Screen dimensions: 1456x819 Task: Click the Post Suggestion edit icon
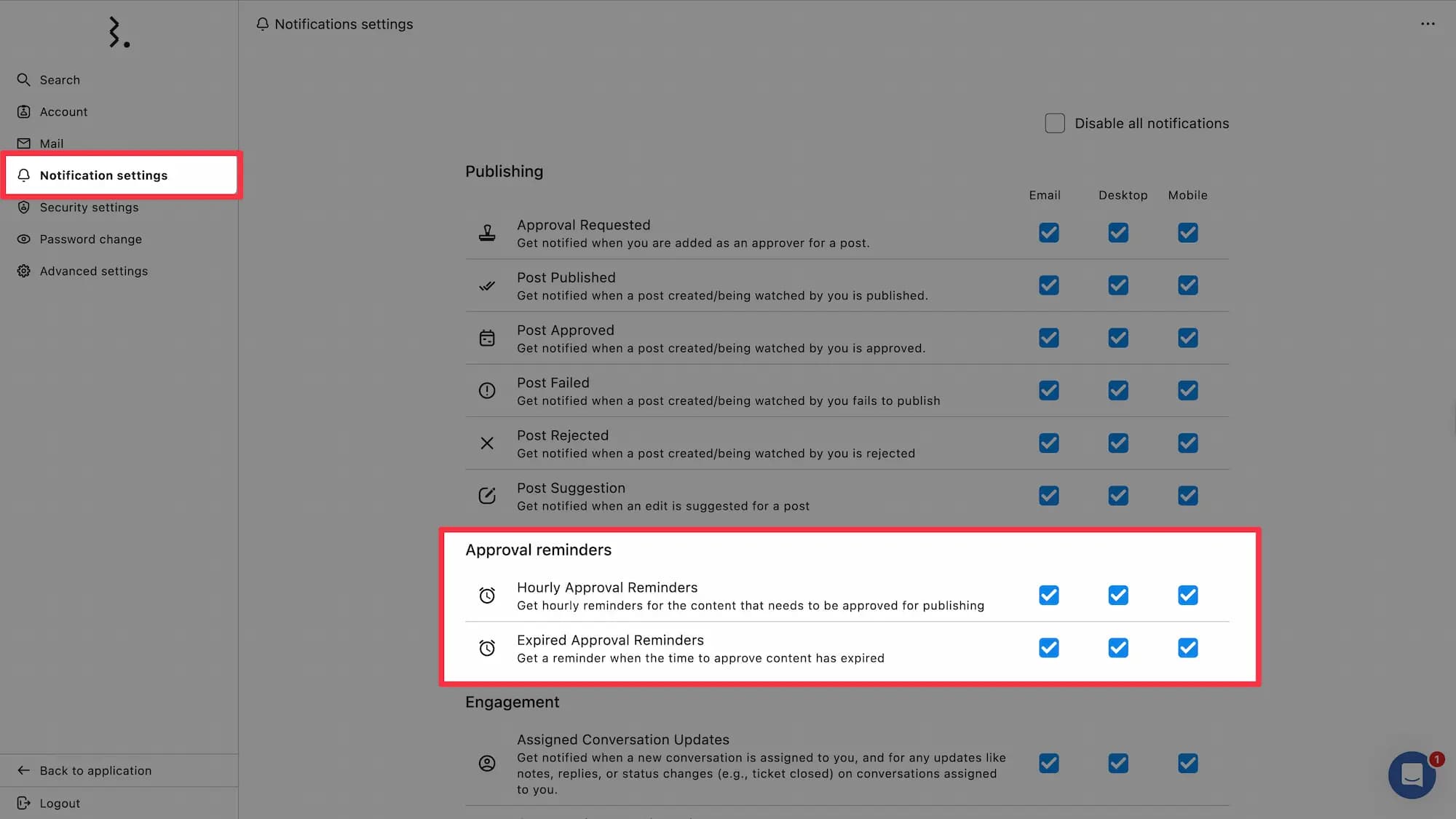click(487, 496)
